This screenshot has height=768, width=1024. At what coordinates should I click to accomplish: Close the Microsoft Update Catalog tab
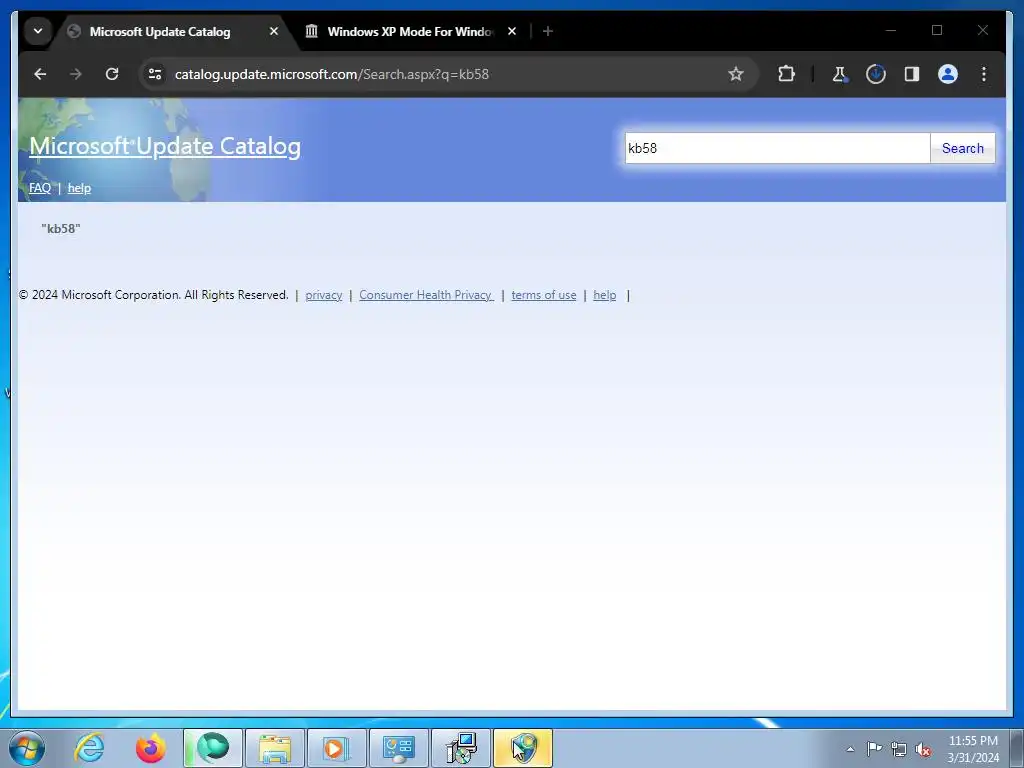click(x=274, y=31)
